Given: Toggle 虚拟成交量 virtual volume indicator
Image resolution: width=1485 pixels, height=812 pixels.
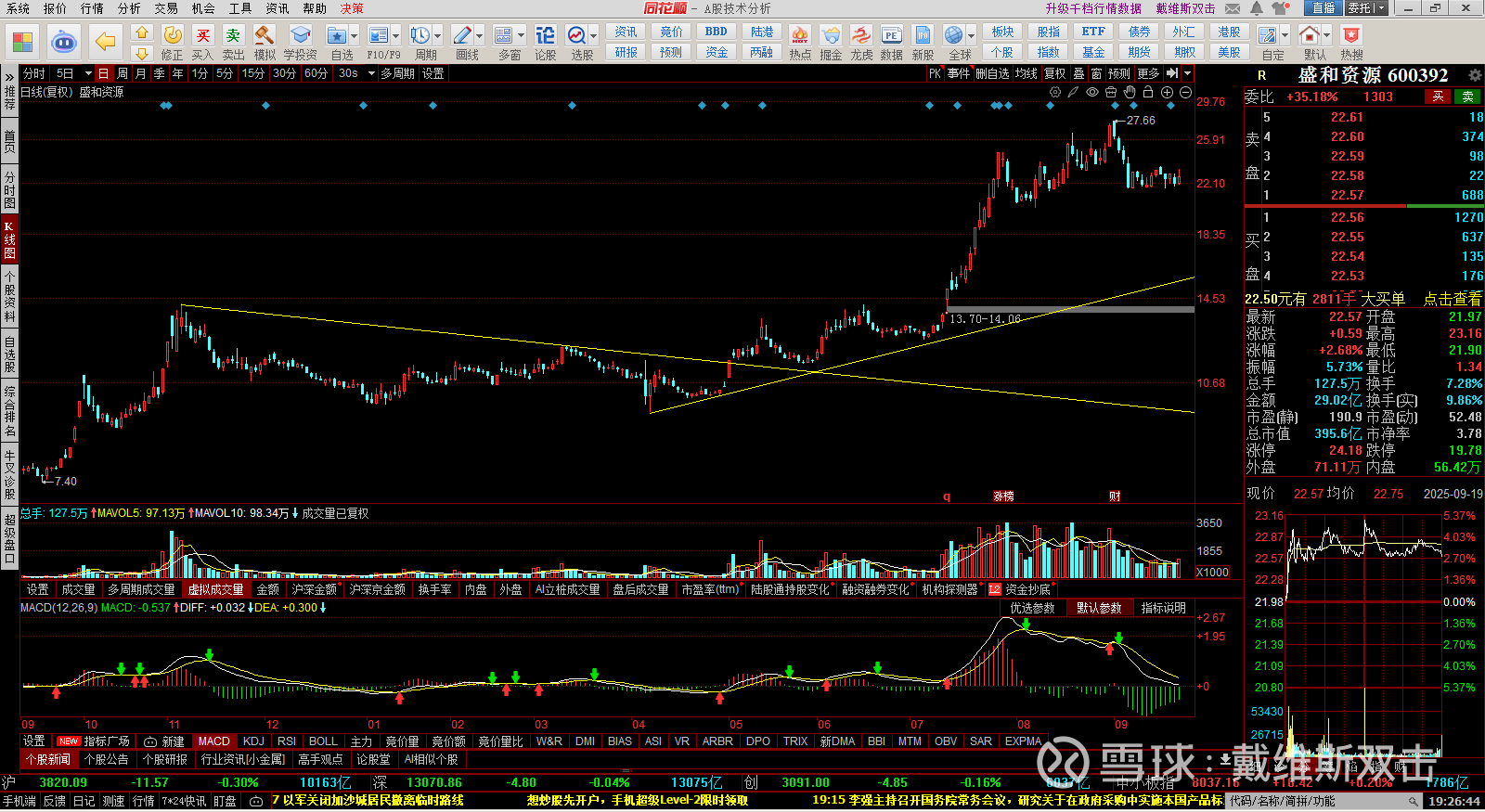Looking at the screenshot, I should click(216, 589).
